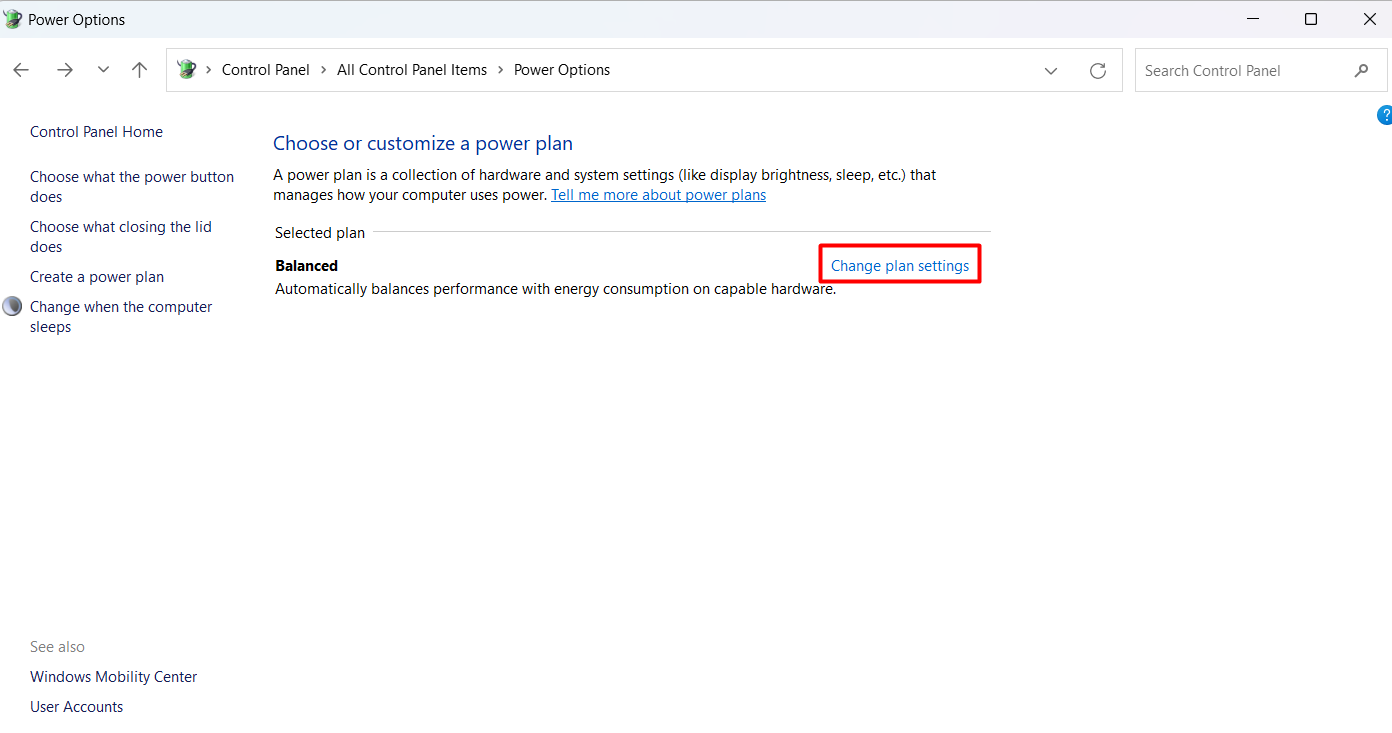Refresh the Power Options page
The image size is (1392, 733).
click(x=1098, y=70)
